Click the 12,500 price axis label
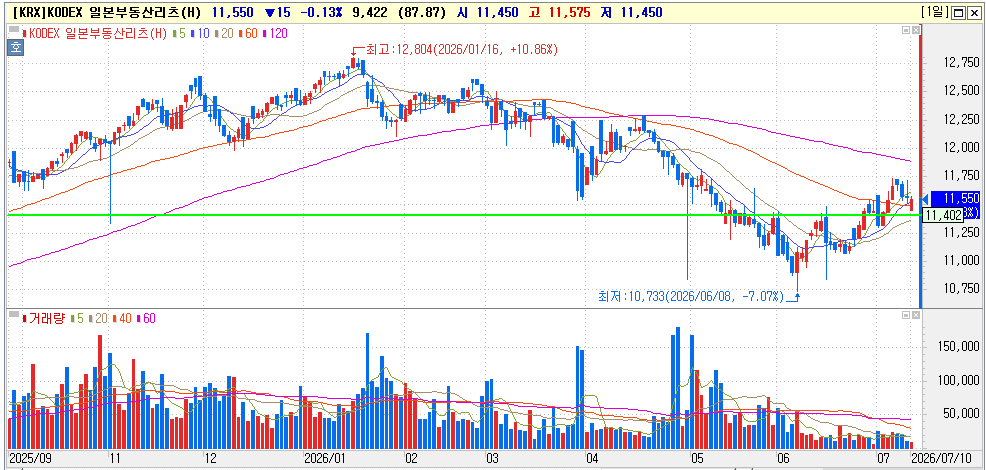 coord(961,91)
